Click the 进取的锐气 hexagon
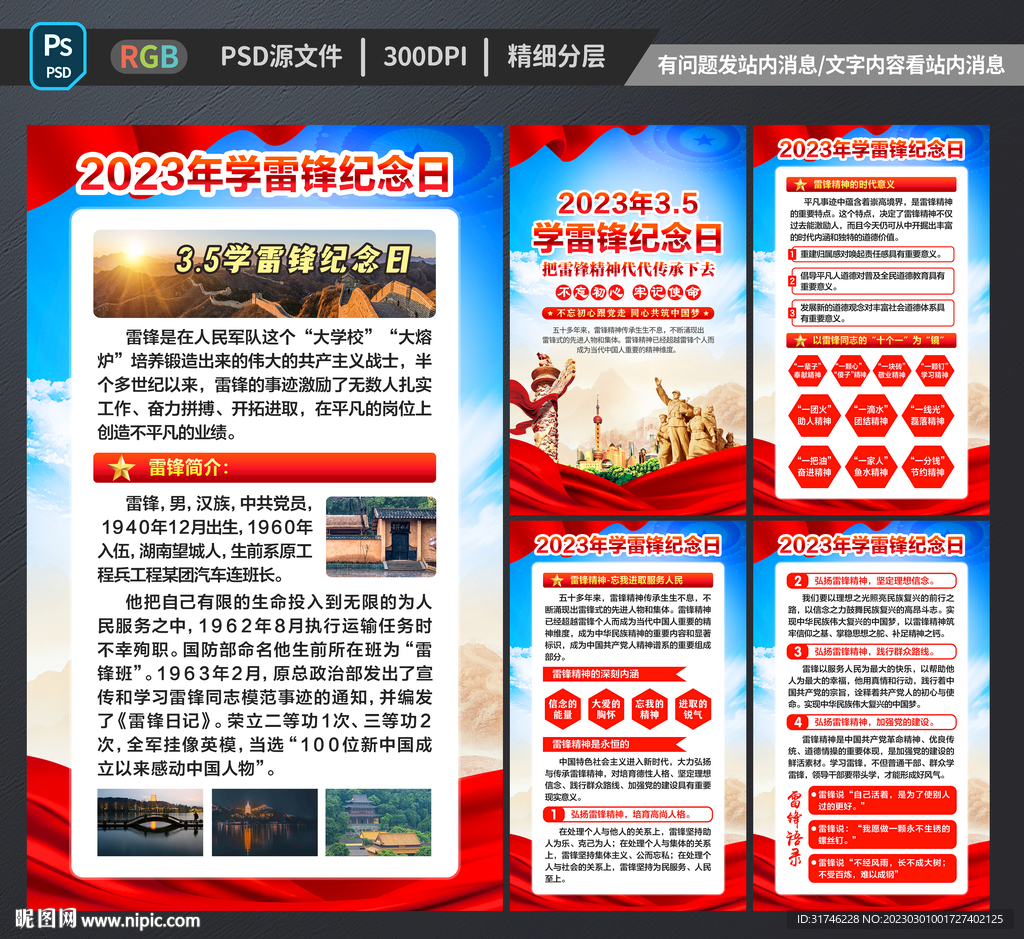 tap(692, 708)
